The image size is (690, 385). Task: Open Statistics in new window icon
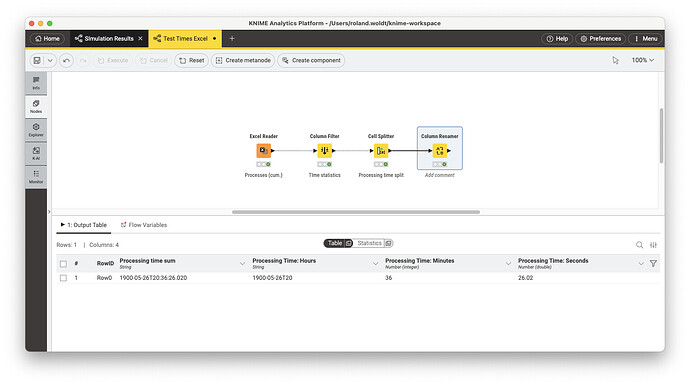coord(389,243)
